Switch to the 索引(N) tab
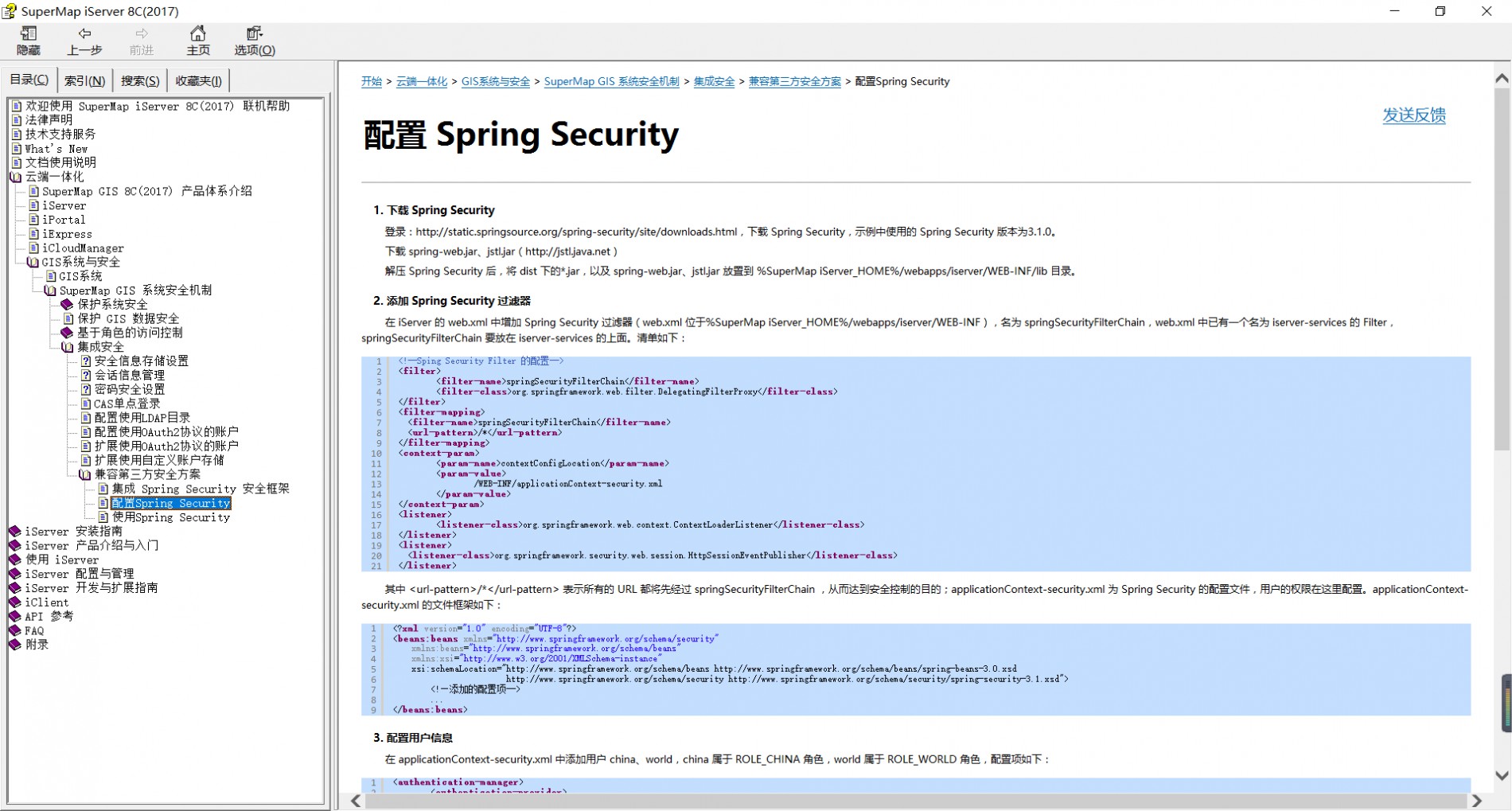Image resolution: width=1512 pixels, height=811 pixels. tap(84, 80)
